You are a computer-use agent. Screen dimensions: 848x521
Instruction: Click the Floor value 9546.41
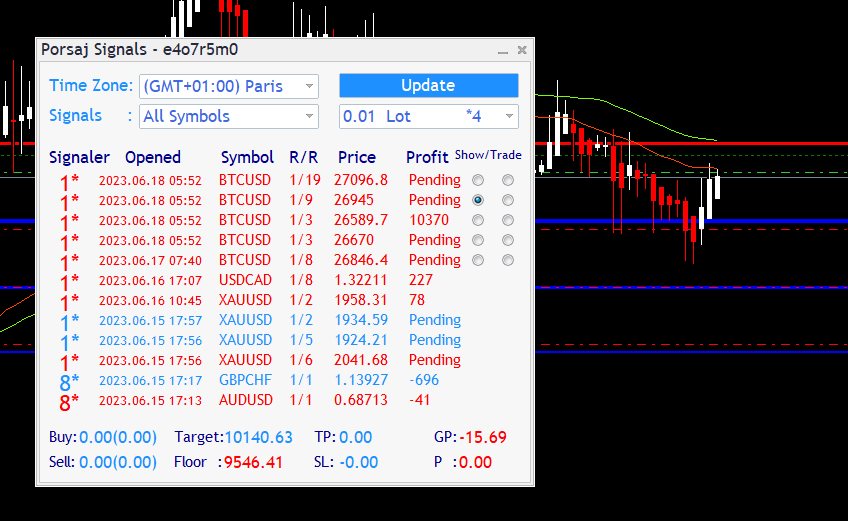coord(253,463)
